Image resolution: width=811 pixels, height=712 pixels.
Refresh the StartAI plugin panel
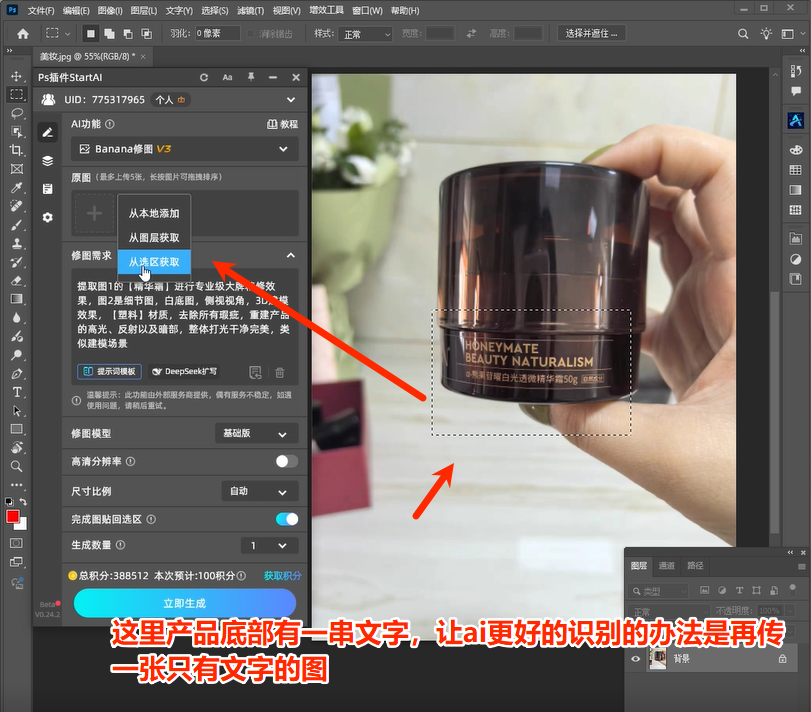pos(204,77)
